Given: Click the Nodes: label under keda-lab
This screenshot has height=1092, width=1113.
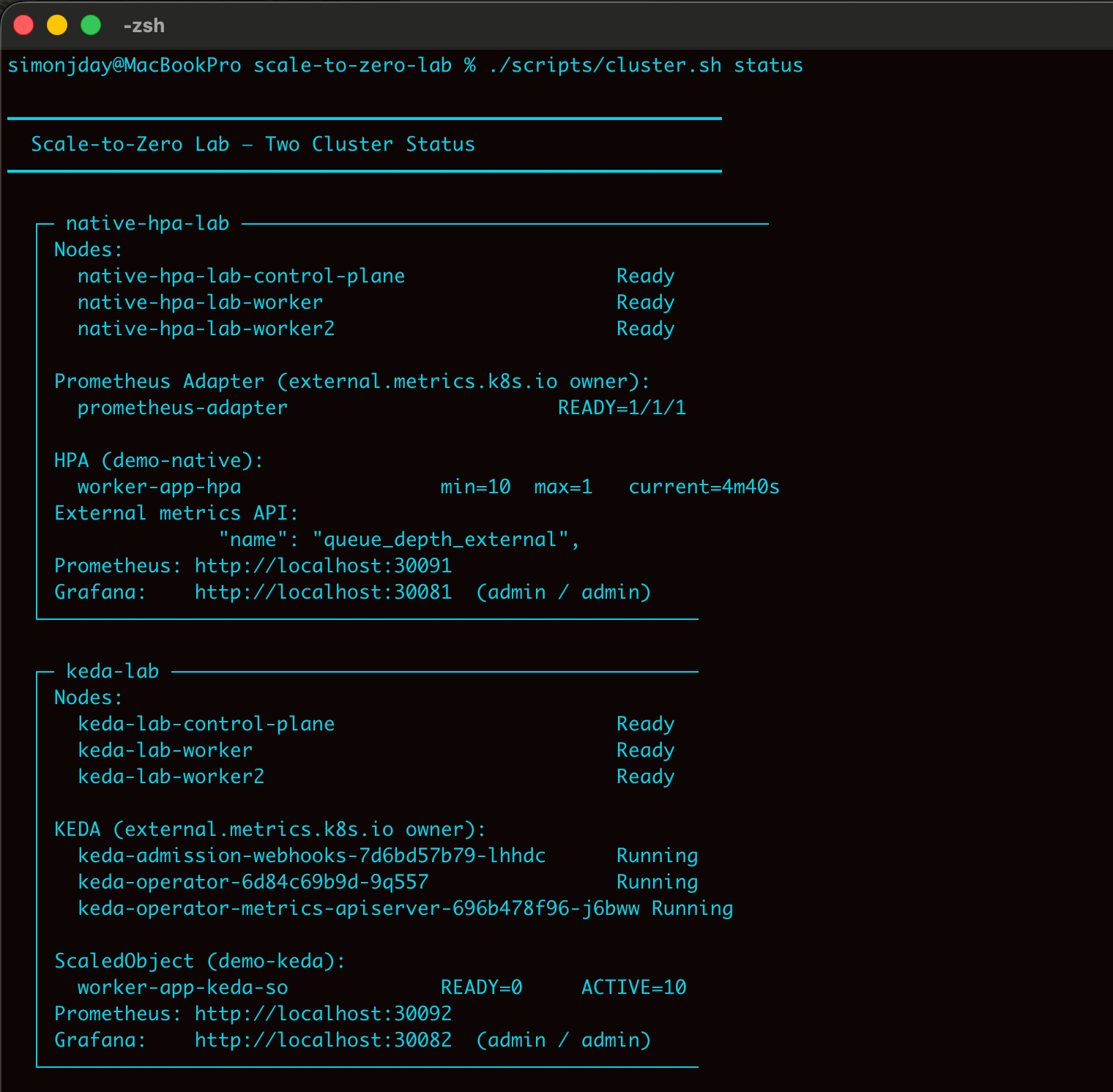Looking at the screenshot, I should (x=89, y=698).
